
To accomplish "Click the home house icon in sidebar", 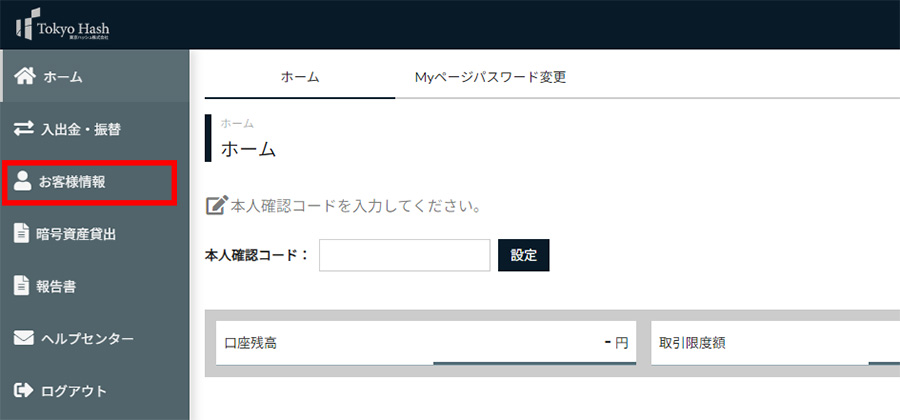I will pos(25,76).
